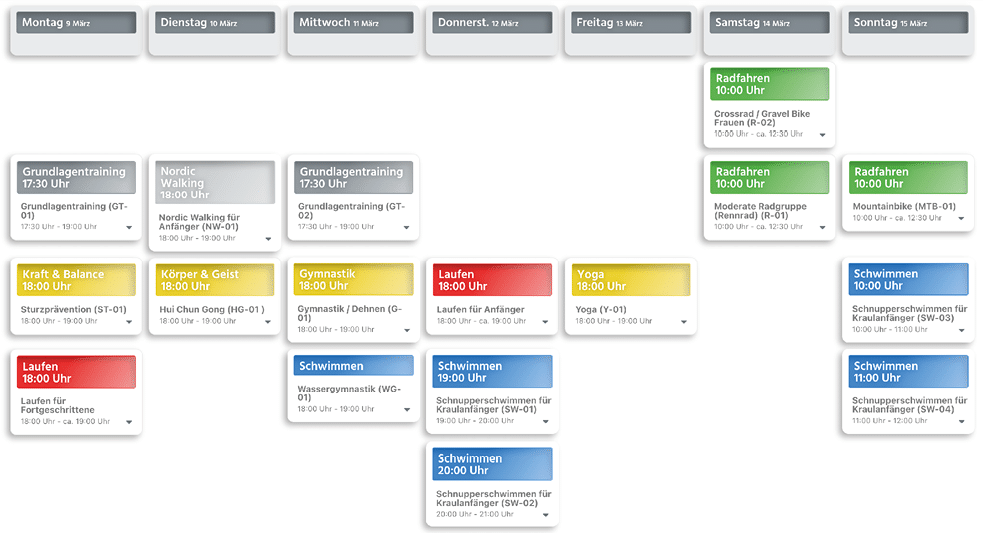Open the Gymnastik / Dehnen (G-01) title
Screen dimensions: 983x533
click(350, 315)
